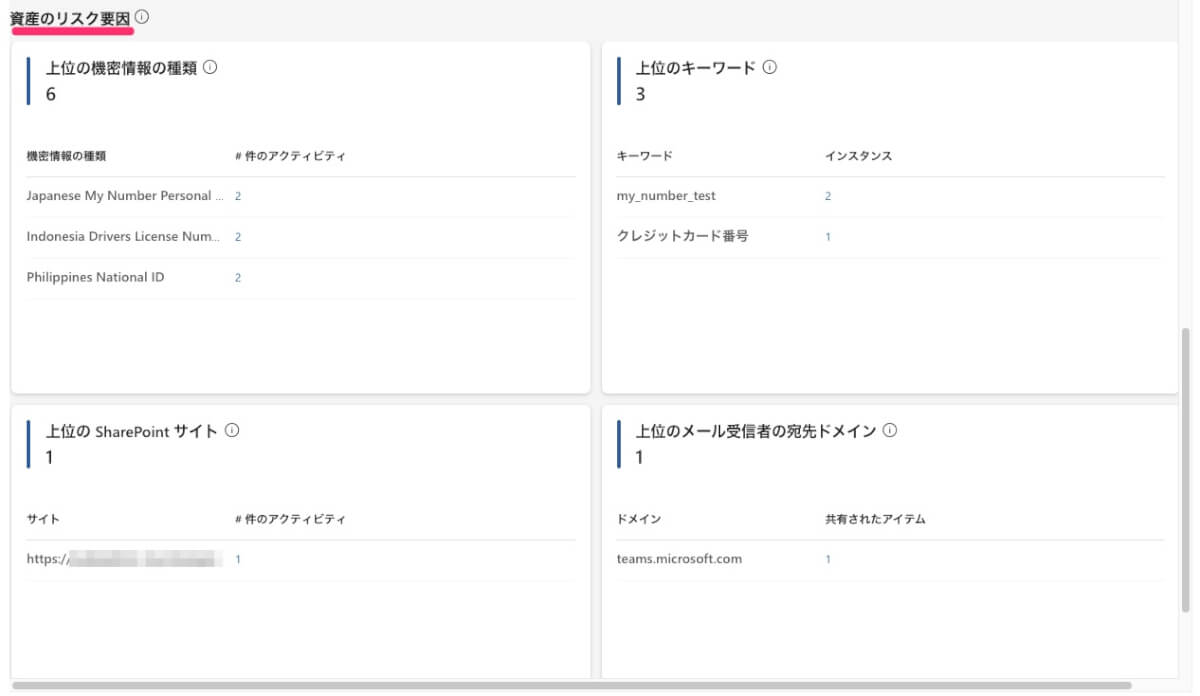Screen dimensions: 1200x696
Task: Click shared items count for teams.microsoft.com
Action: click(x=828, y=560)
